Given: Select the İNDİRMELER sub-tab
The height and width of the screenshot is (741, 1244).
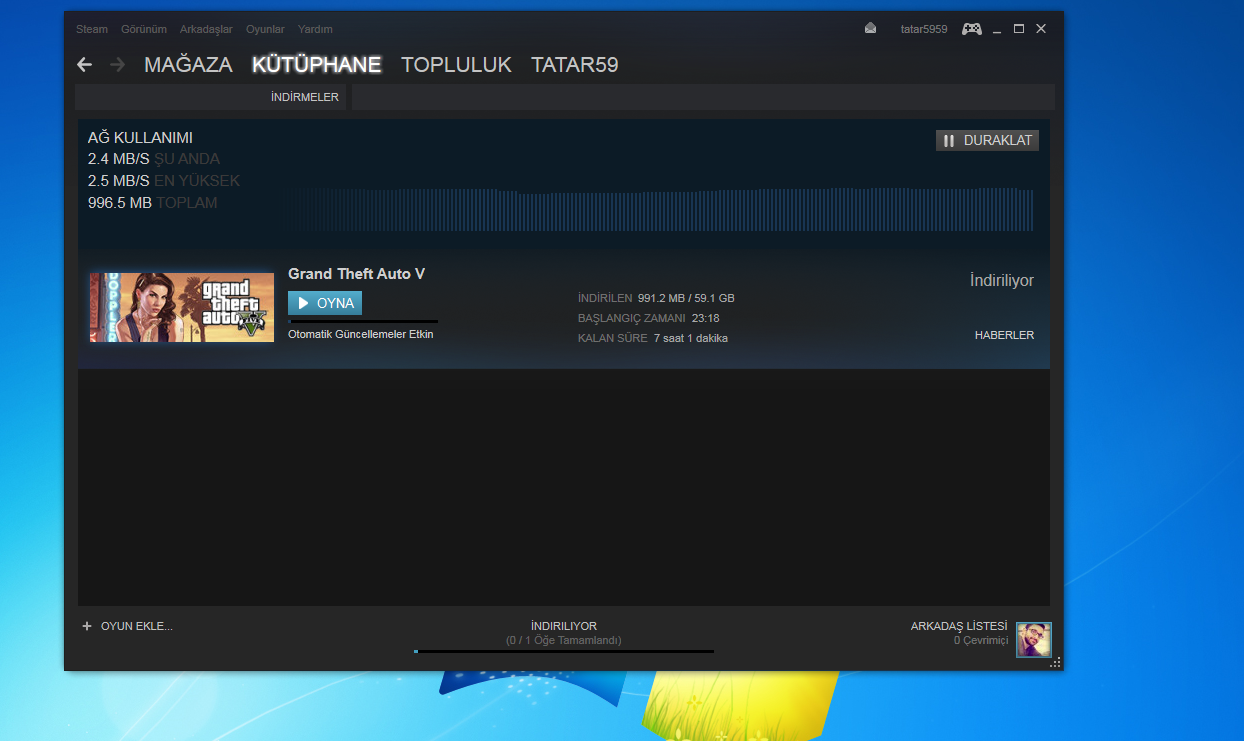Looking at the screenshot, I should [x=305, y=97].
